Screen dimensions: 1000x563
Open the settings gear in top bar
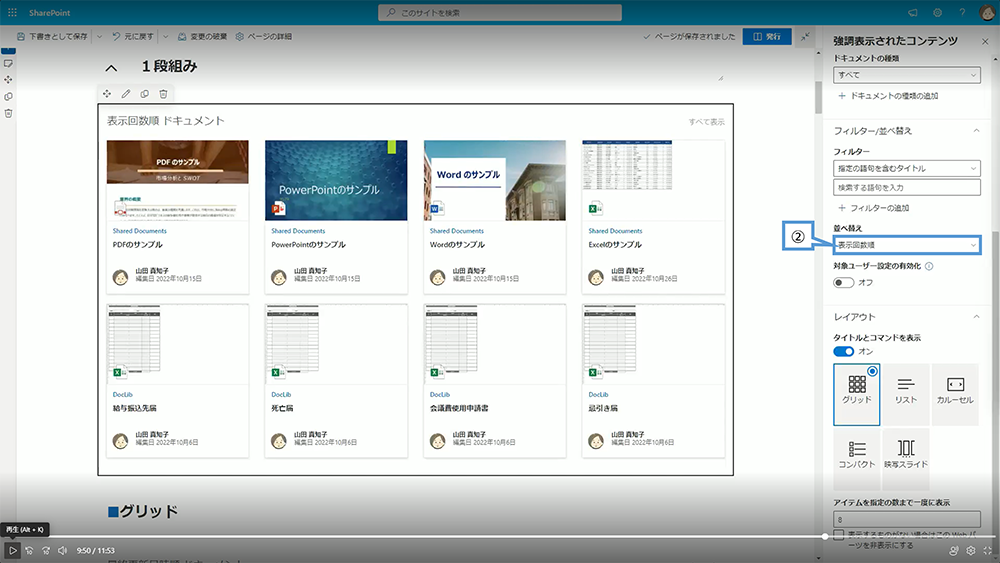938,13
